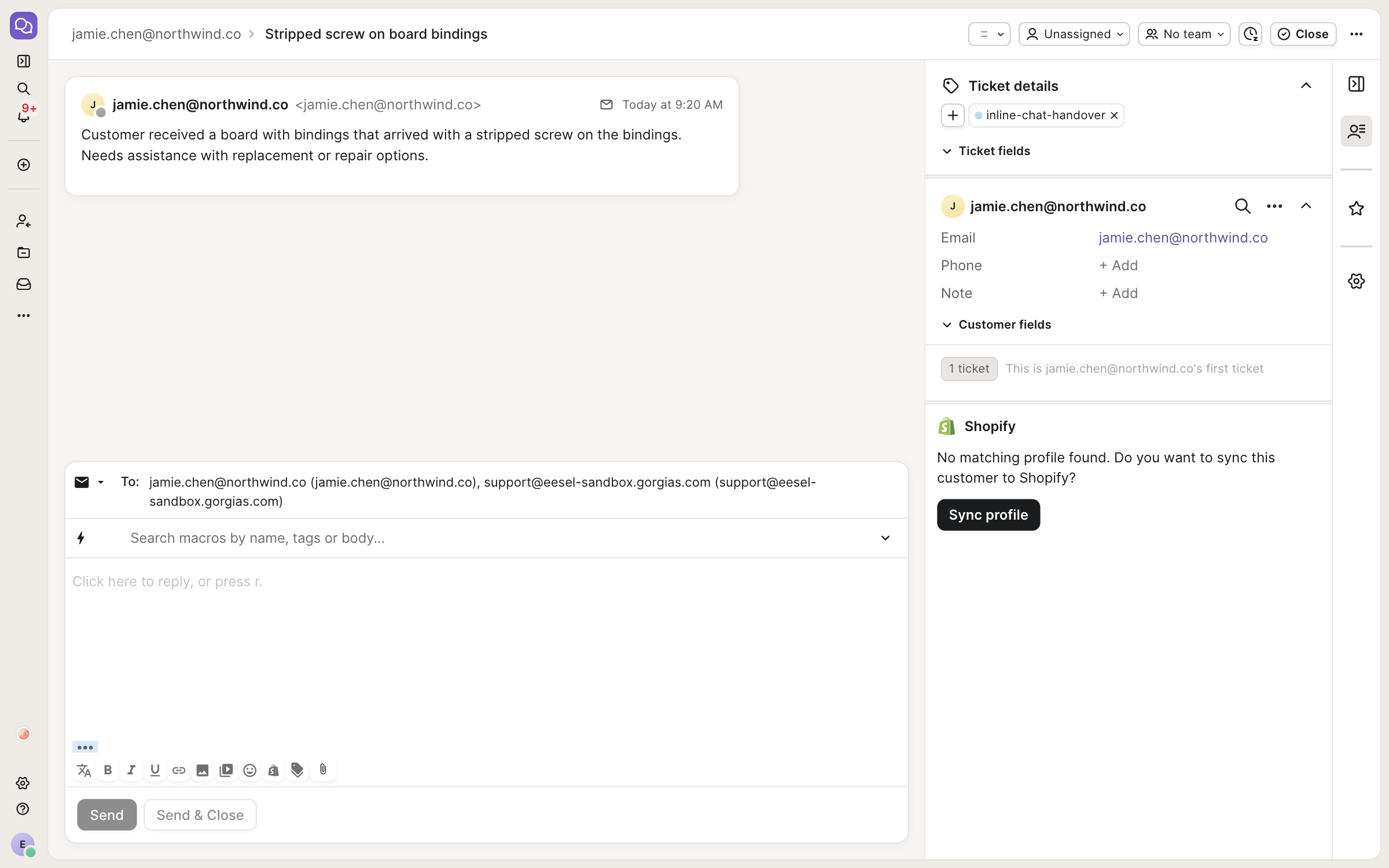Open the No team dropdown
Viewport: 1389px width, 868px height.
pyautogui.click(x=1184, y=34)
